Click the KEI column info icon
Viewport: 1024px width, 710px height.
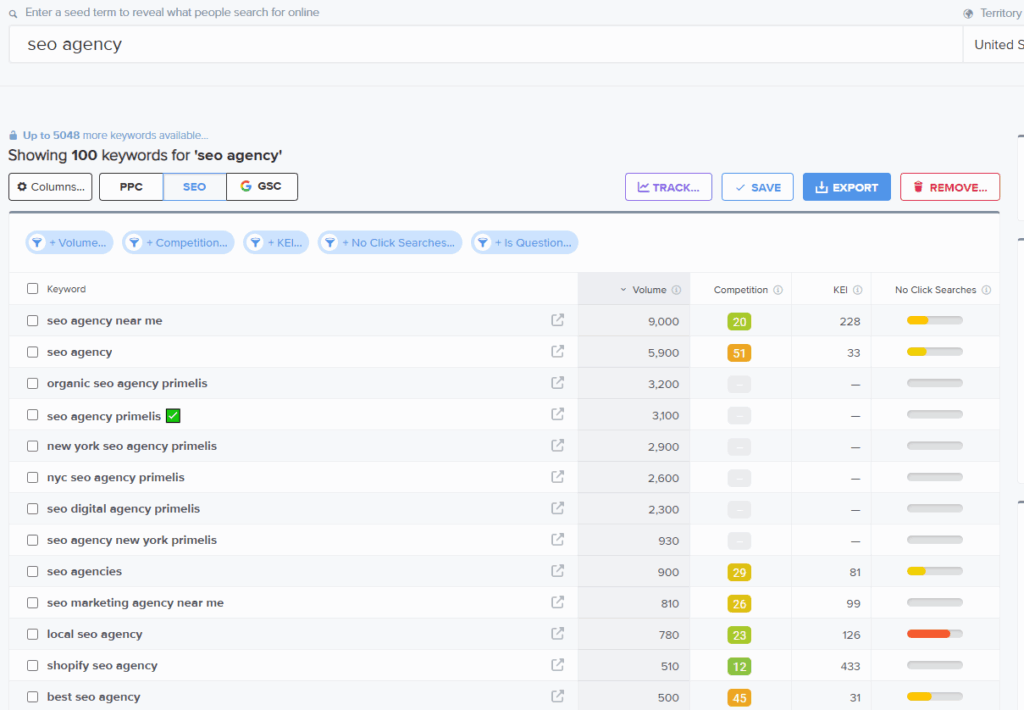coord(857,290)
